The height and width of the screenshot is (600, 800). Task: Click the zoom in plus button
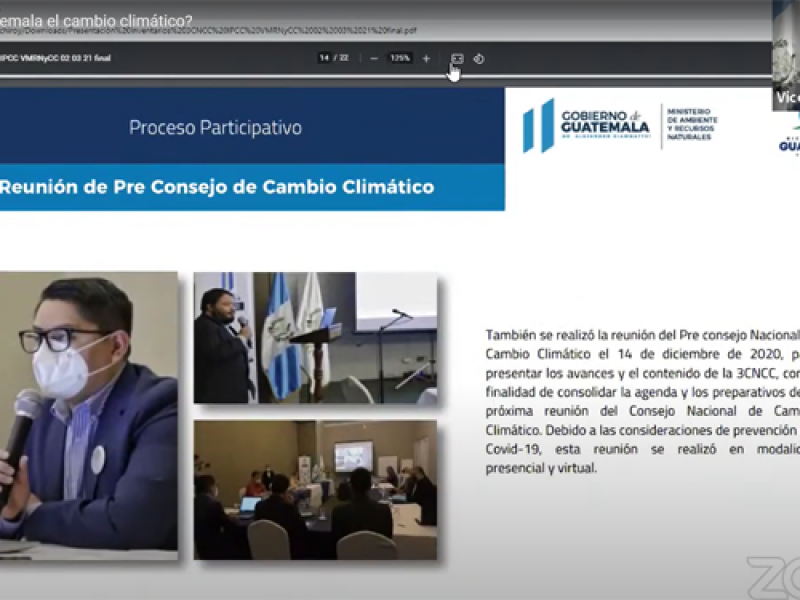(426, 58)
